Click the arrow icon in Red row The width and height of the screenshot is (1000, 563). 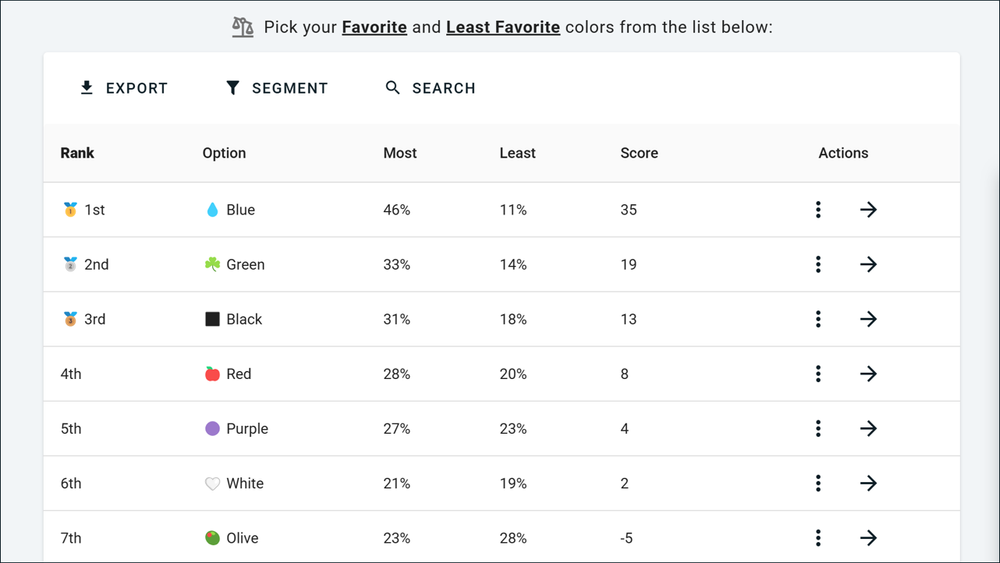(868, 374)
